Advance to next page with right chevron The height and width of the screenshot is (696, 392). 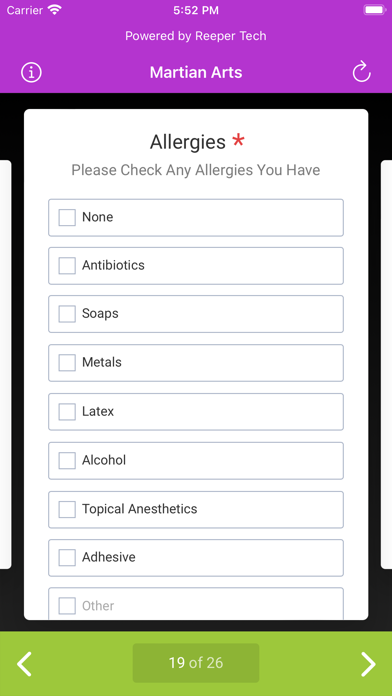pos(368,664)
